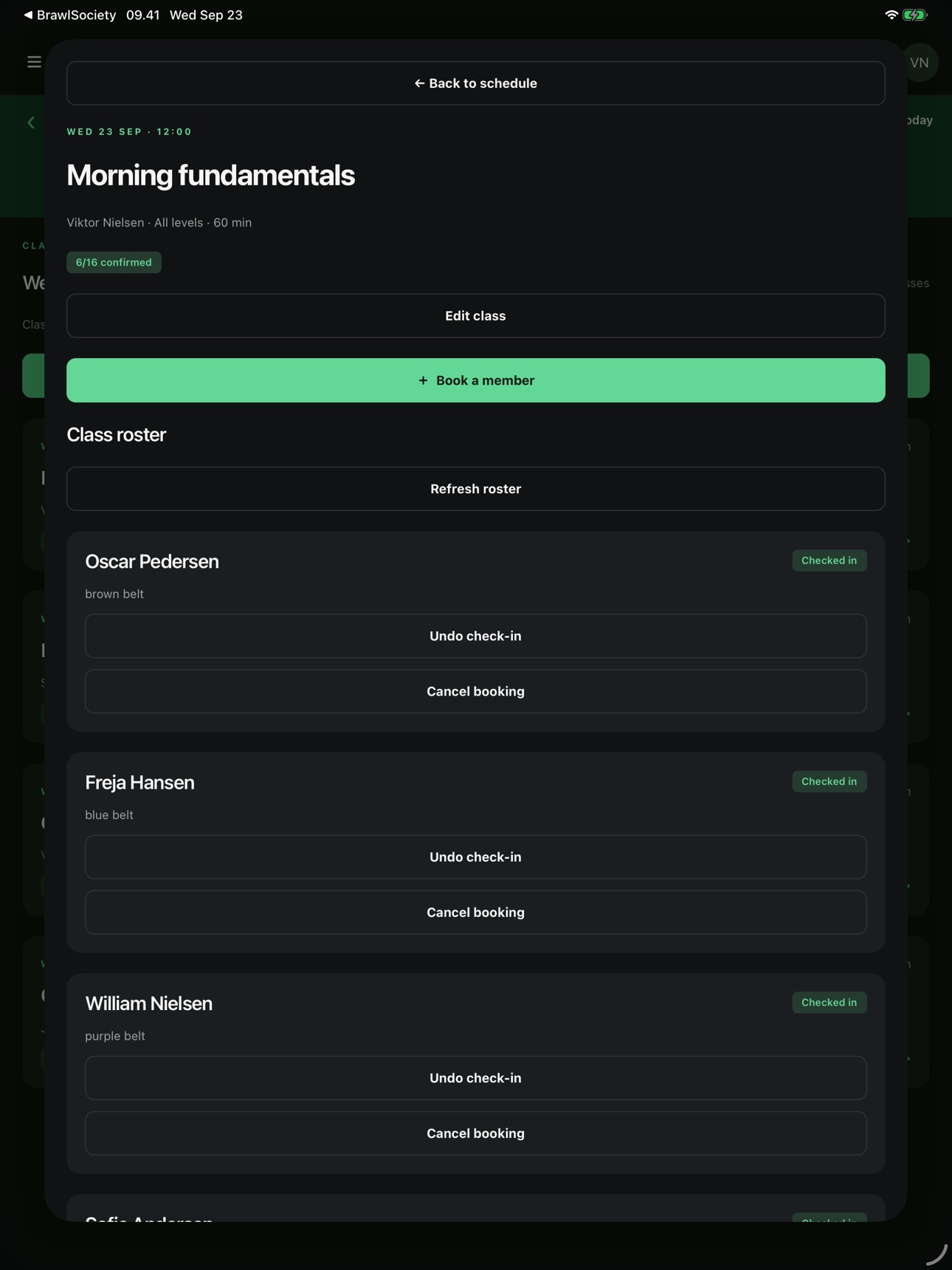
Task: Tap the Wi-Fi status icon
Action: pos(891,15)
